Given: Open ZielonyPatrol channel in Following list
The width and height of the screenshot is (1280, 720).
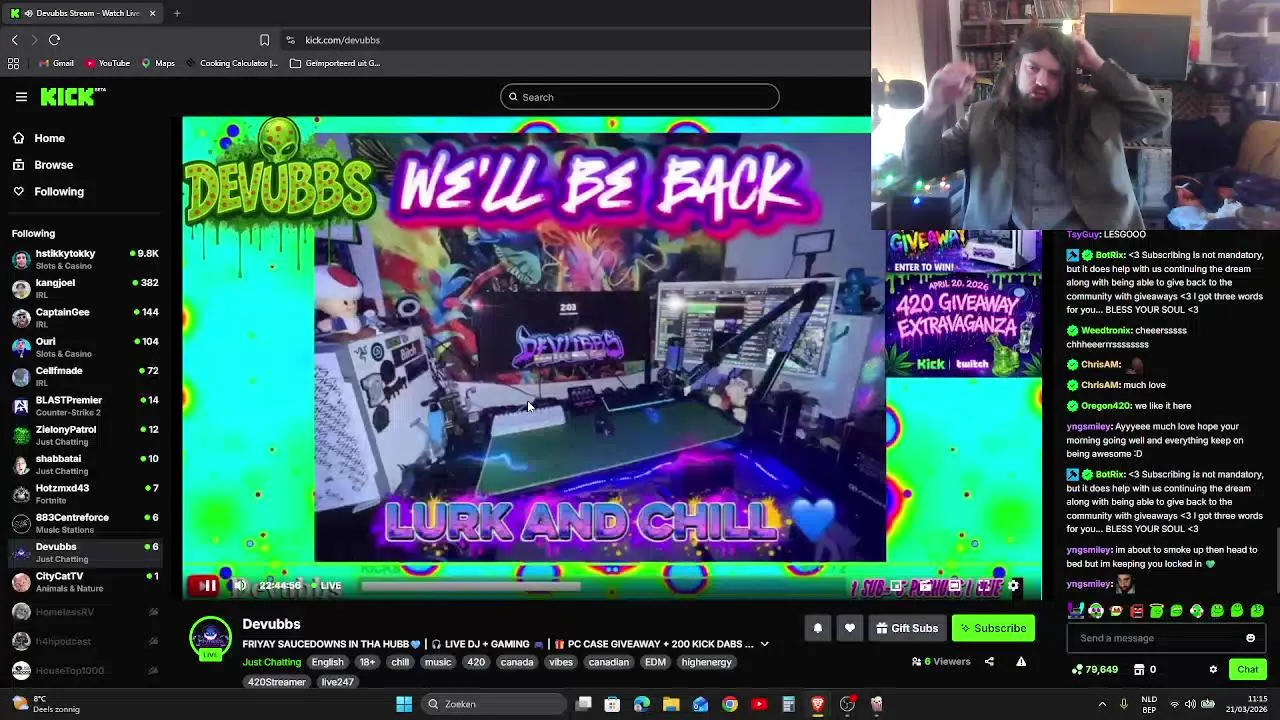Looking at the screenshot, I should tap(85, 435).
